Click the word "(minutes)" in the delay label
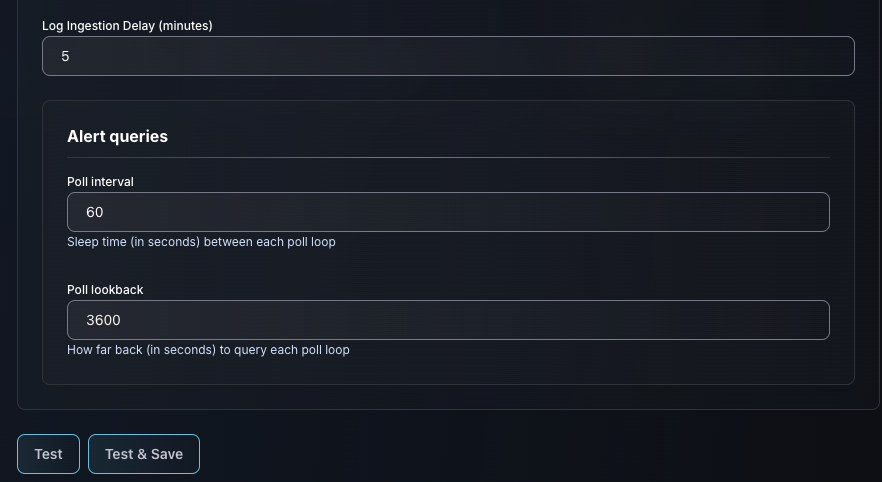The image size is (882, 482). [x=185, y=25]
